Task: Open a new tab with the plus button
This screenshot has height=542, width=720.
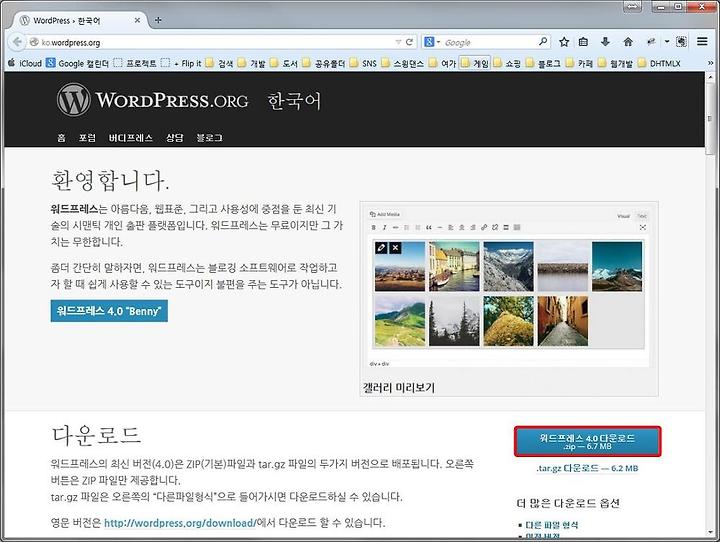Action: (158, 20)
